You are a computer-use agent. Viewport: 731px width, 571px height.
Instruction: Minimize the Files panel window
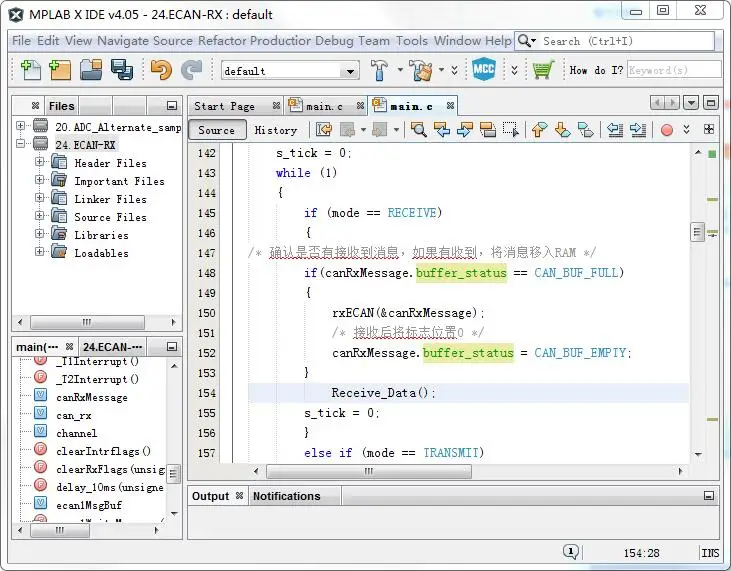coord(172,106)
